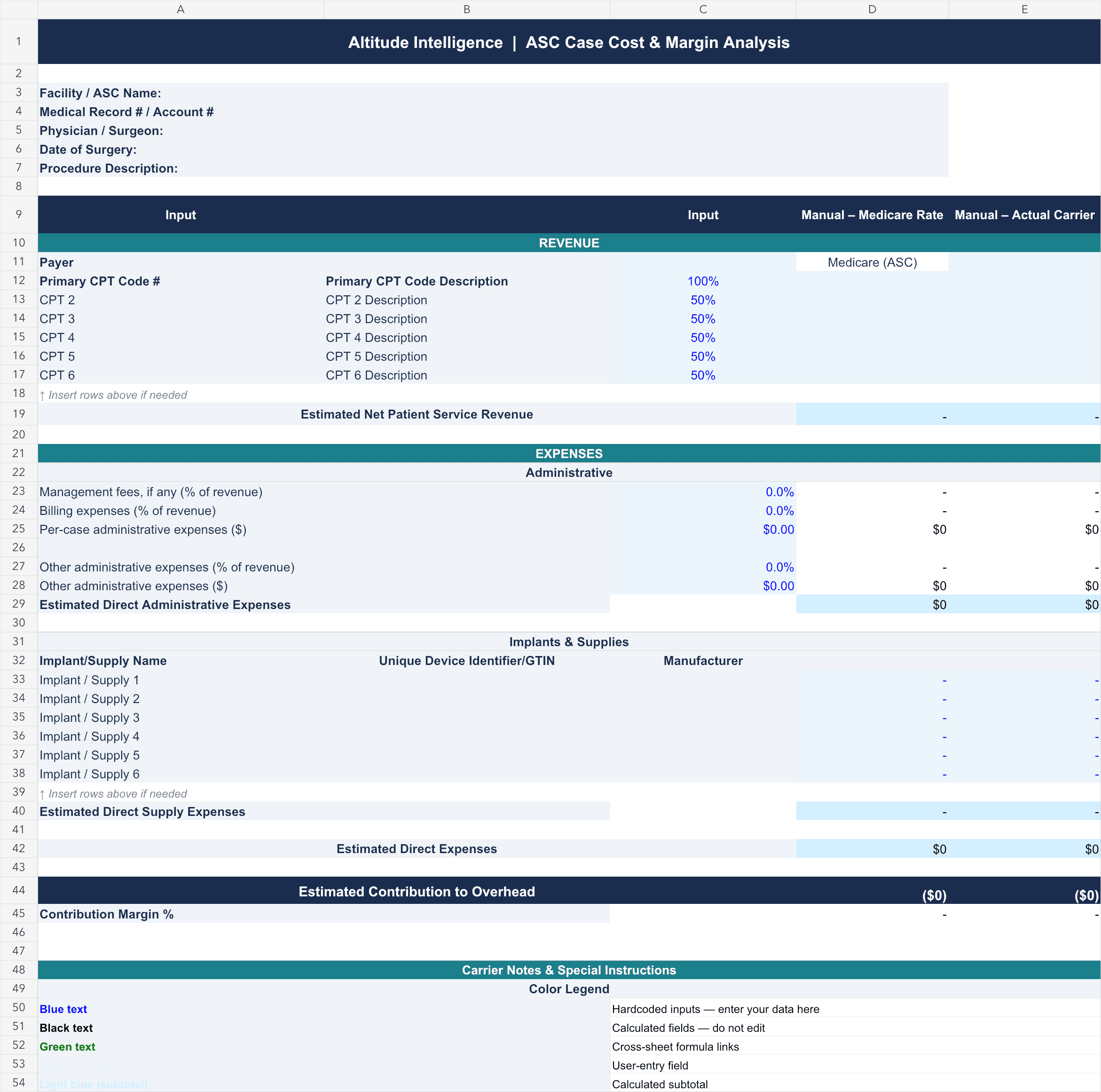The height and width of the screenshot is (1092, 1101).
Task: Select column E header
Action: pyautogui.click(x=1024, y=9)
